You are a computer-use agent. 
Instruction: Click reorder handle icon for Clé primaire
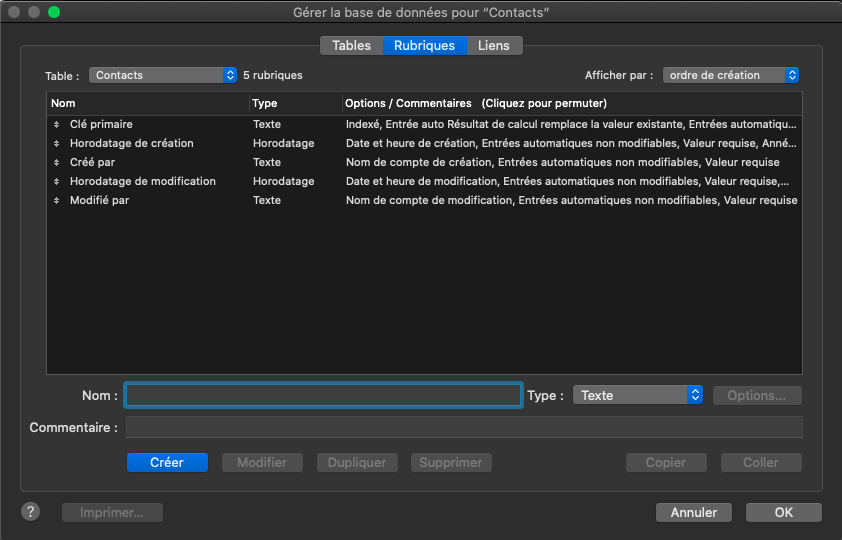tap(57, 125)
